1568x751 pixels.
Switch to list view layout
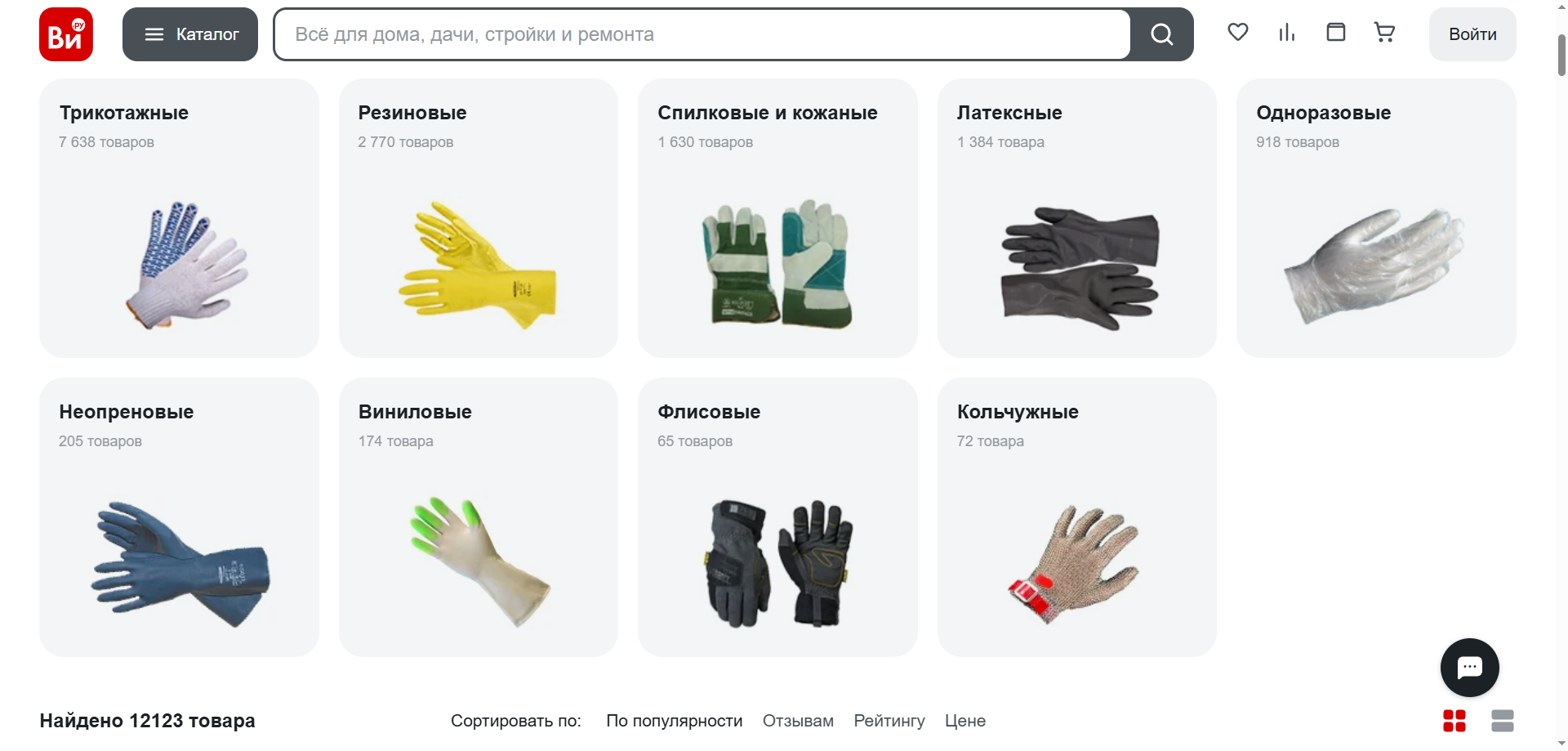1503,721
